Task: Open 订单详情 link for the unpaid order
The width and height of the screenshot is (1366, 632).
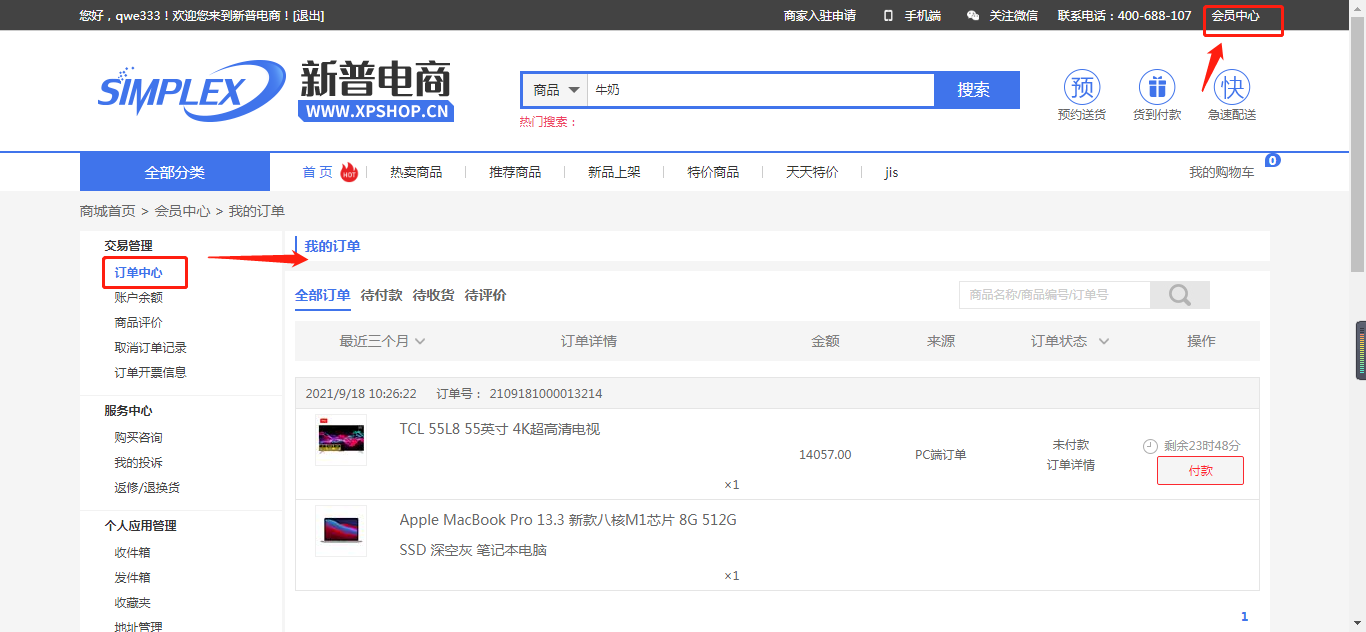Action: point(1070,465)
